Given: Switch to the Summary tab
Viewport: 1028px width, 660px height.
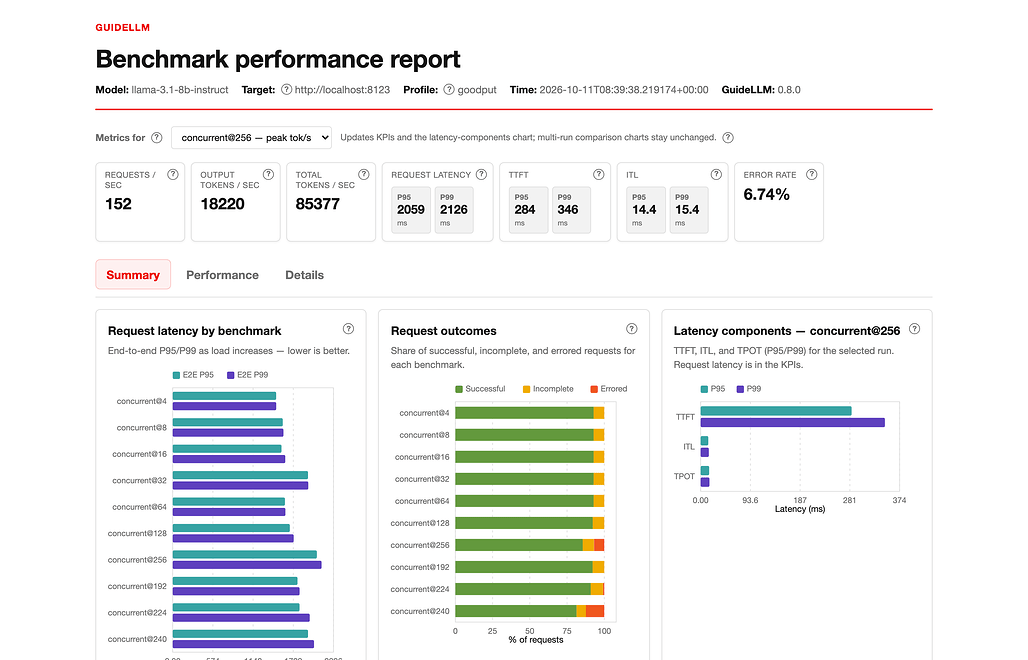Looking at the screenshot, I should [x=133, y=275].
